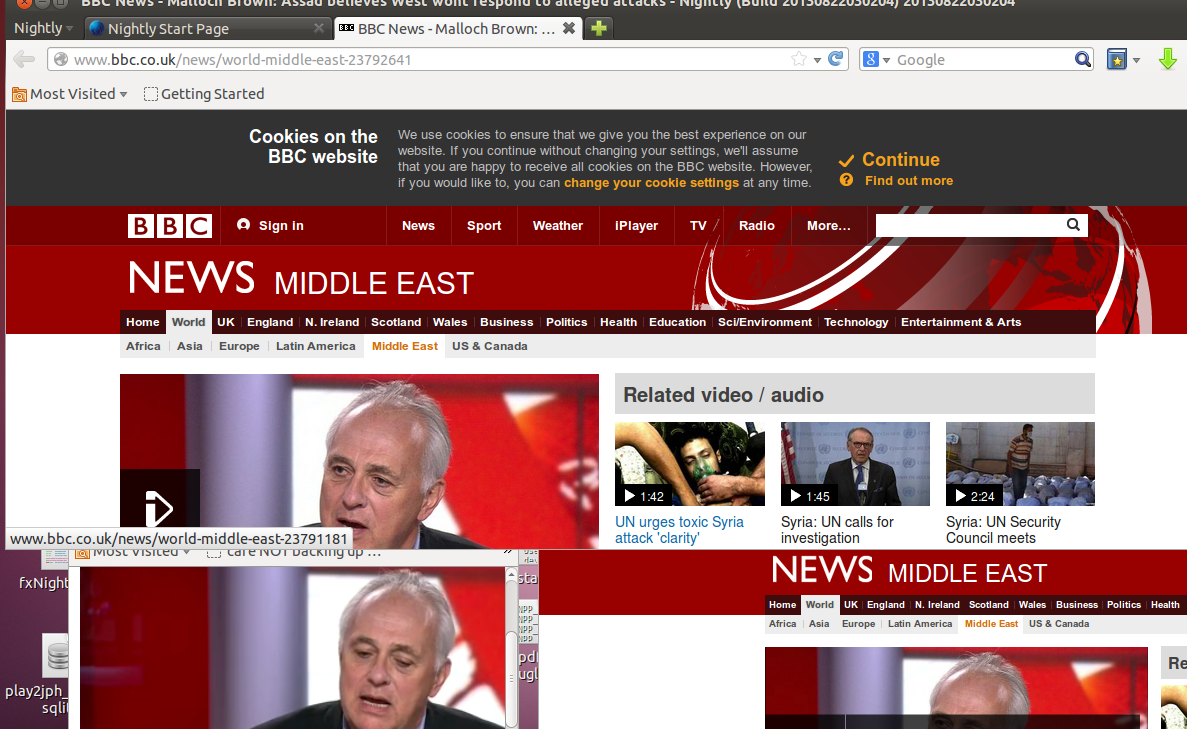Screen dimensions: 1187x729
Task: Open iPlayer in the BBC top bar
Action: tap(636, 226)
